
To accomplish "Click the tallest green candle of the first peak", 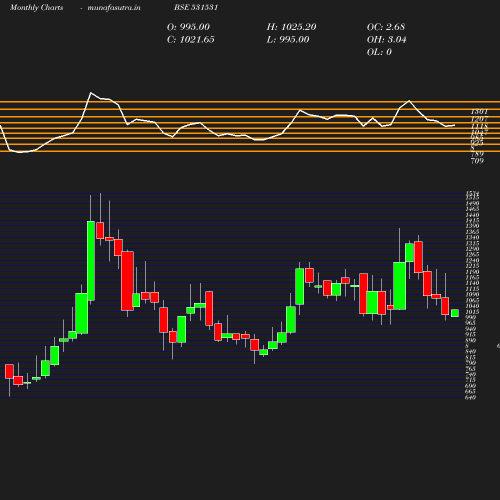I will [91, 261].
